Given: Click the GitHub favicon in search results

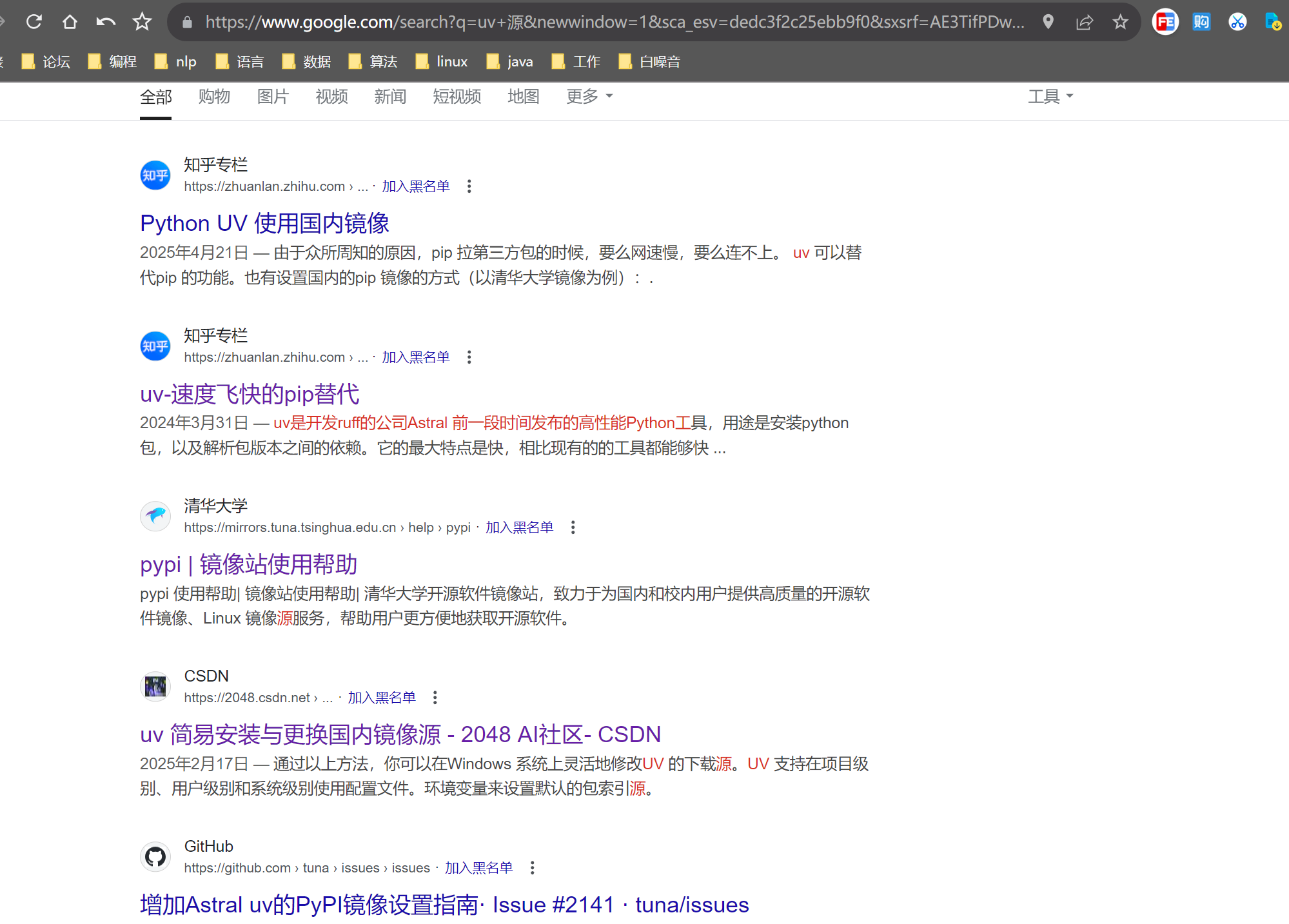Looking at the screenshot, I should [x=155, y=856].
